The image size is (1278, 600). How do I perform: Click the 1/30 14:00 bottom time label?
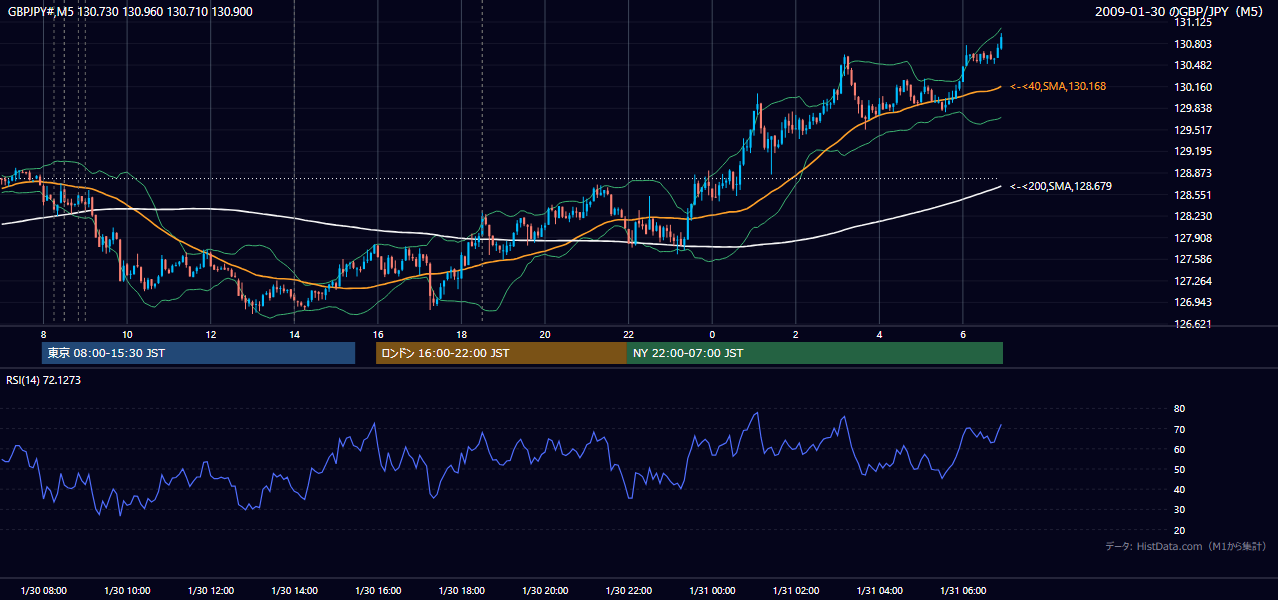click(294, 590)
